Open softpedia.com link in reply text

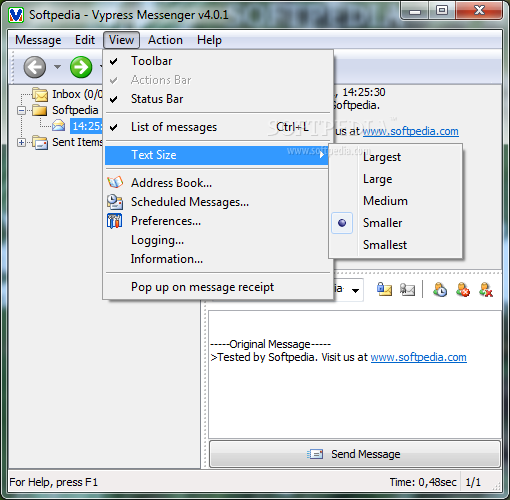click(x=419, y=357)
